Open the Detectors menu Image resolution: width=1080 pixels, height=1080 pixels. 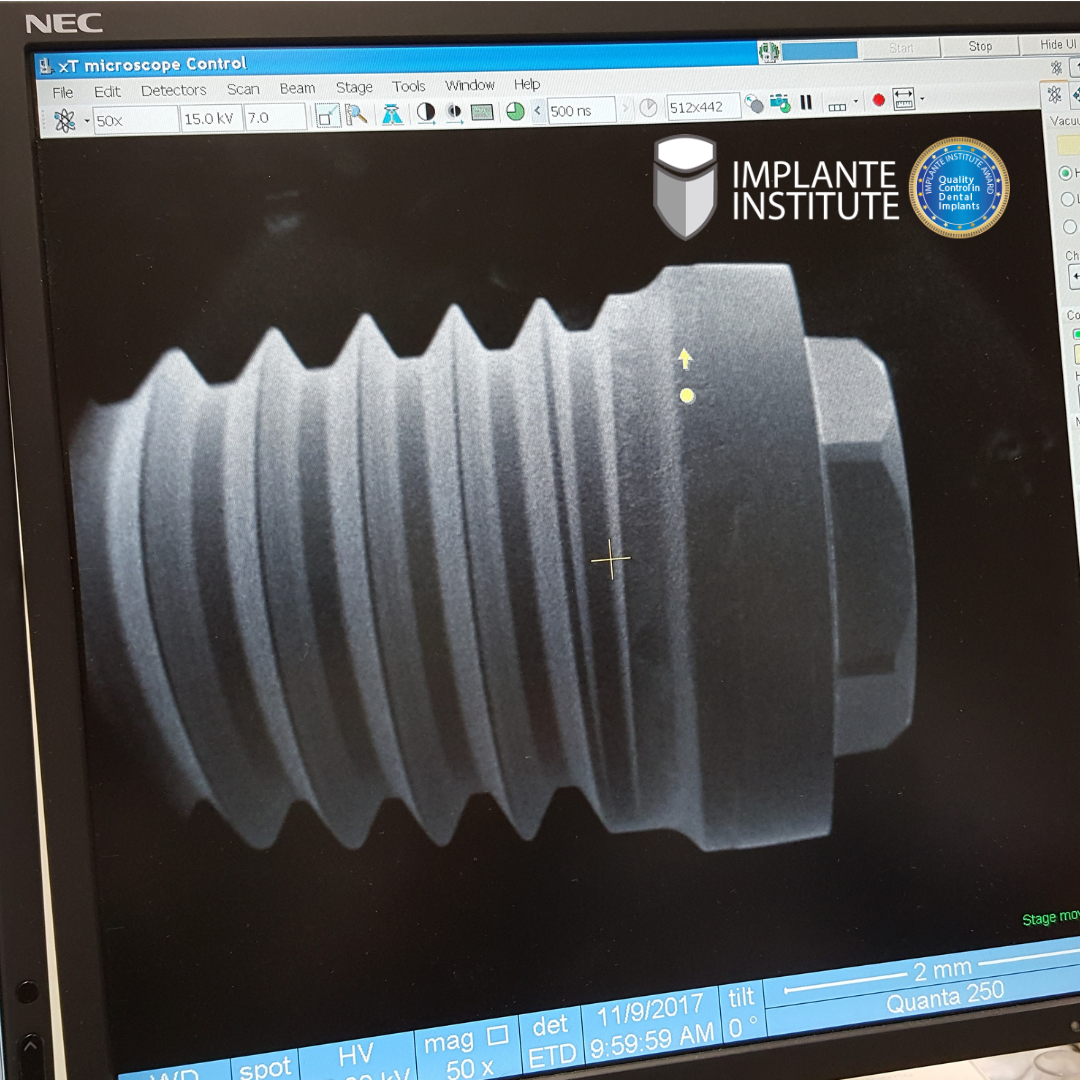click(x=173, y=90)
